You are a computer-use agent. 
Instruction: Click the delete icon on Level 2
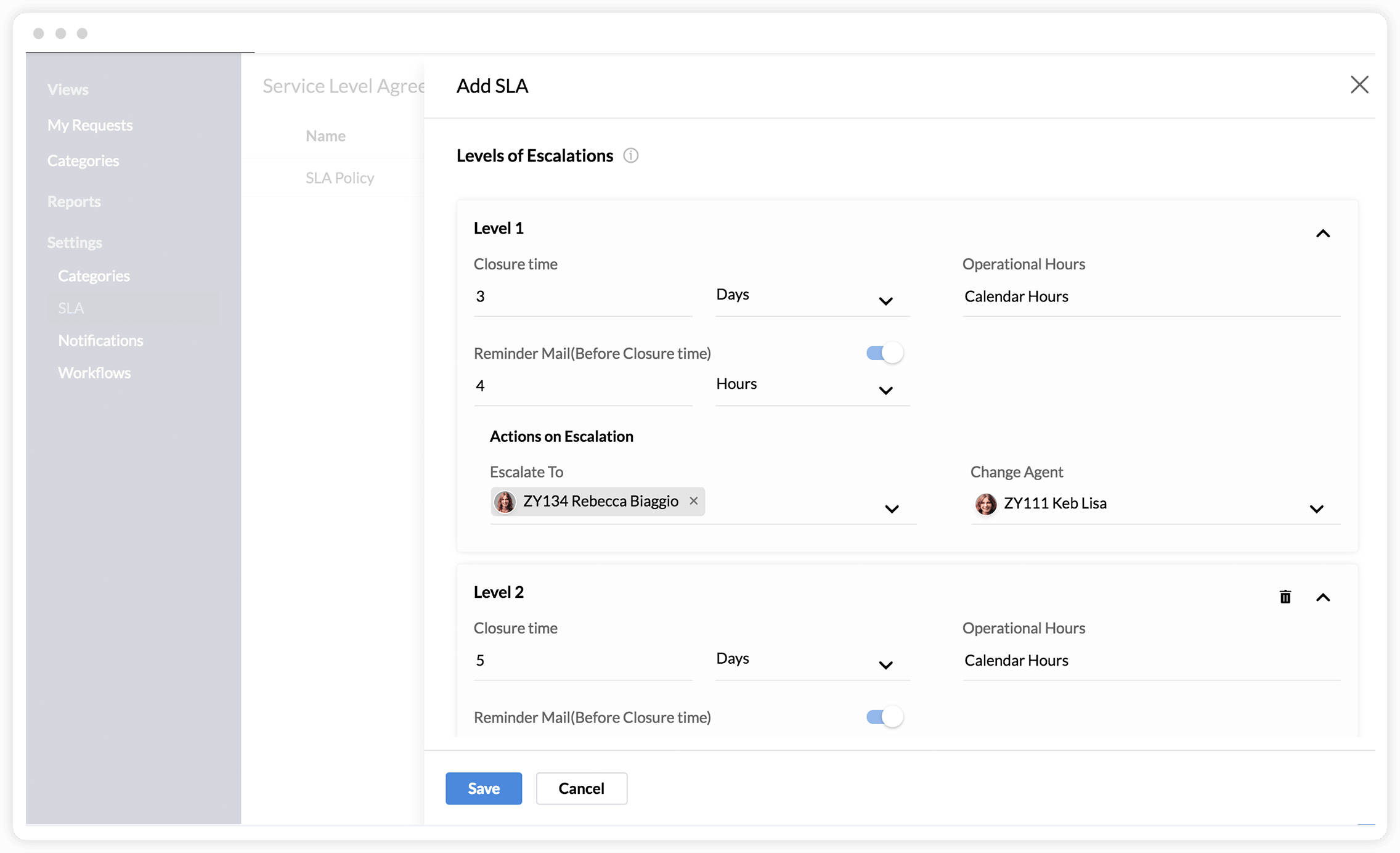[x=1285, y=597]
